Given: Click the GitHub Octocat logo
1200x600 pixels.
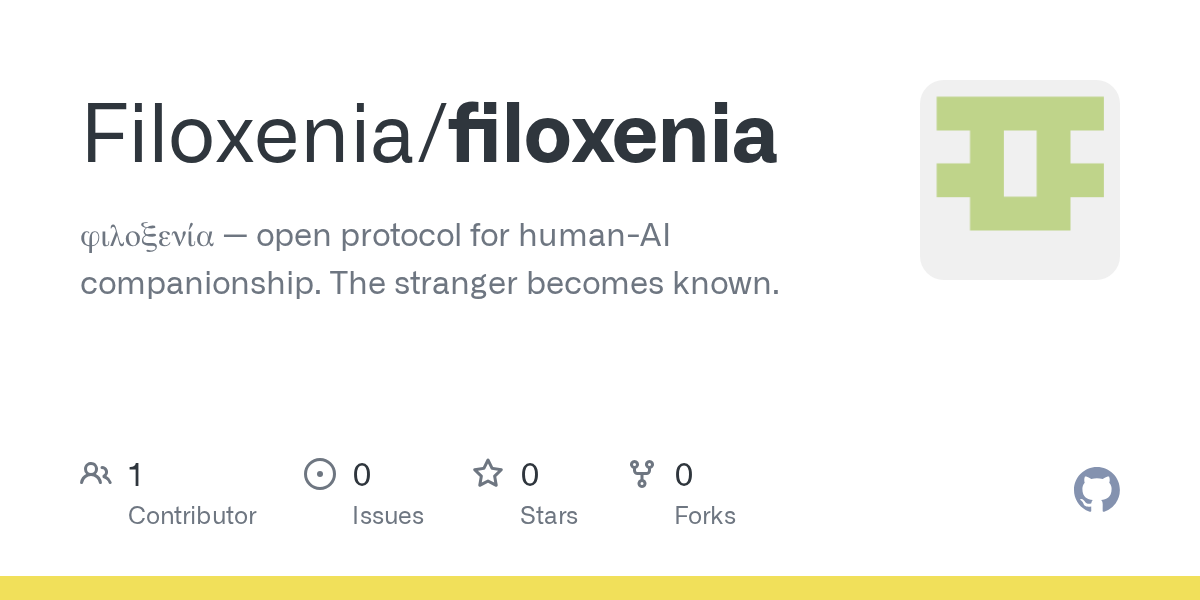Looking at the screenshot, I should coord(1096,490).
